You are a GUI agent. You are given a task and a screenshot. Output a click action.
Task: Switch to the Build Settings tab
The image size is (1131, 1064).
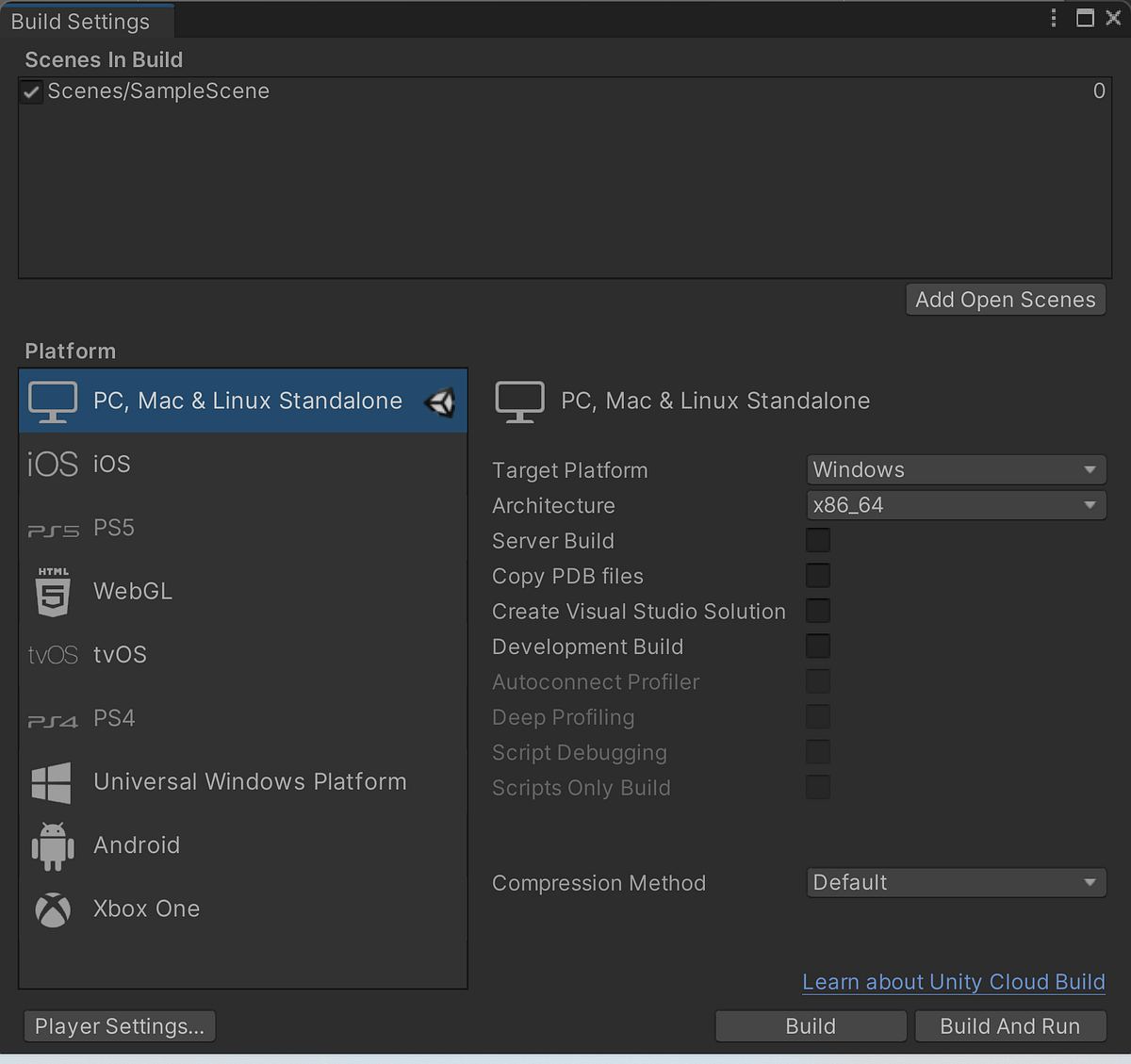pyautogui.click(x=80, y=21)
